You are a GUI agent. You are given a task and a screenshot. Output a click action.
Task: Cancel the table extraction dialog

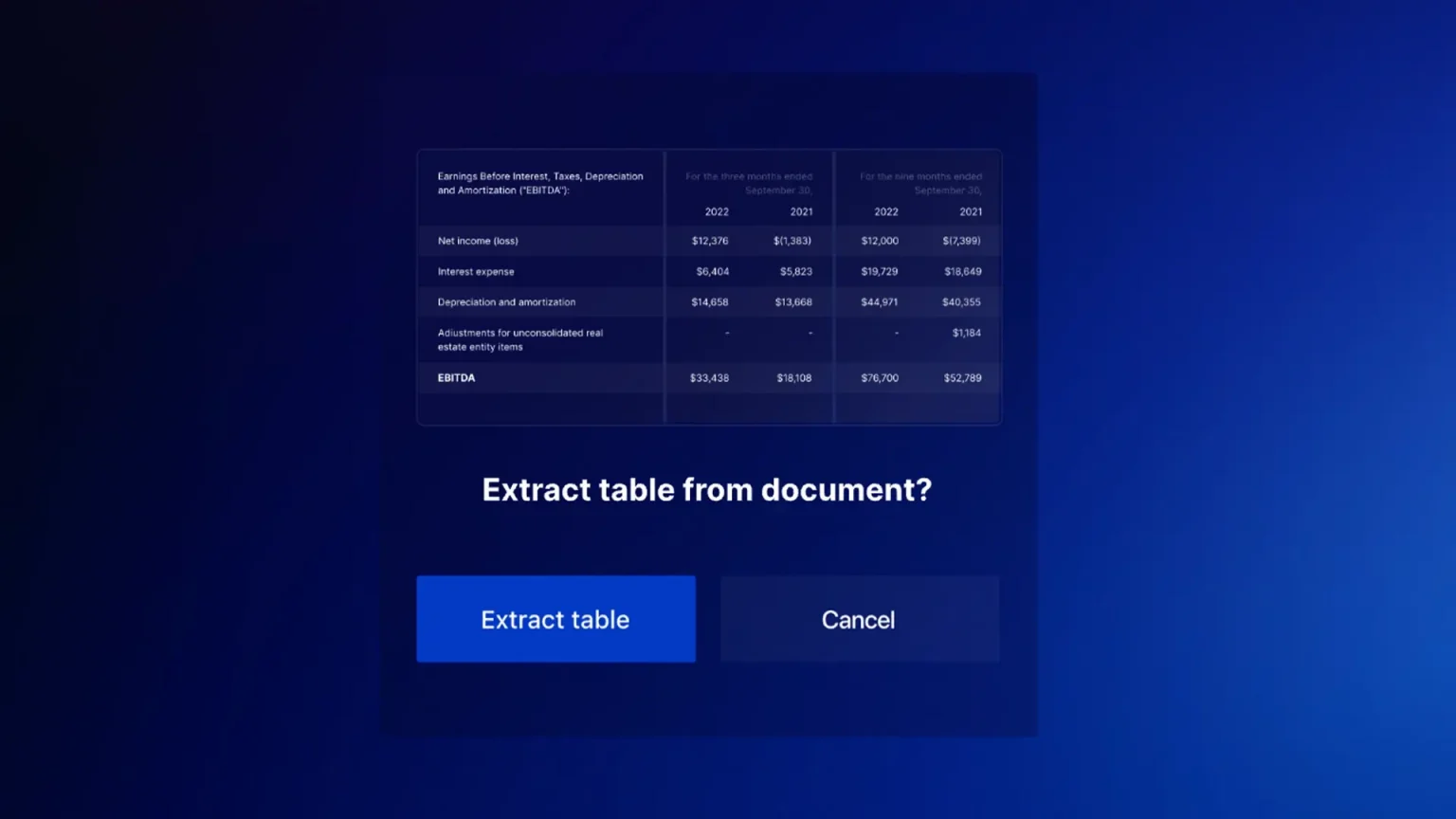[860, 619]
